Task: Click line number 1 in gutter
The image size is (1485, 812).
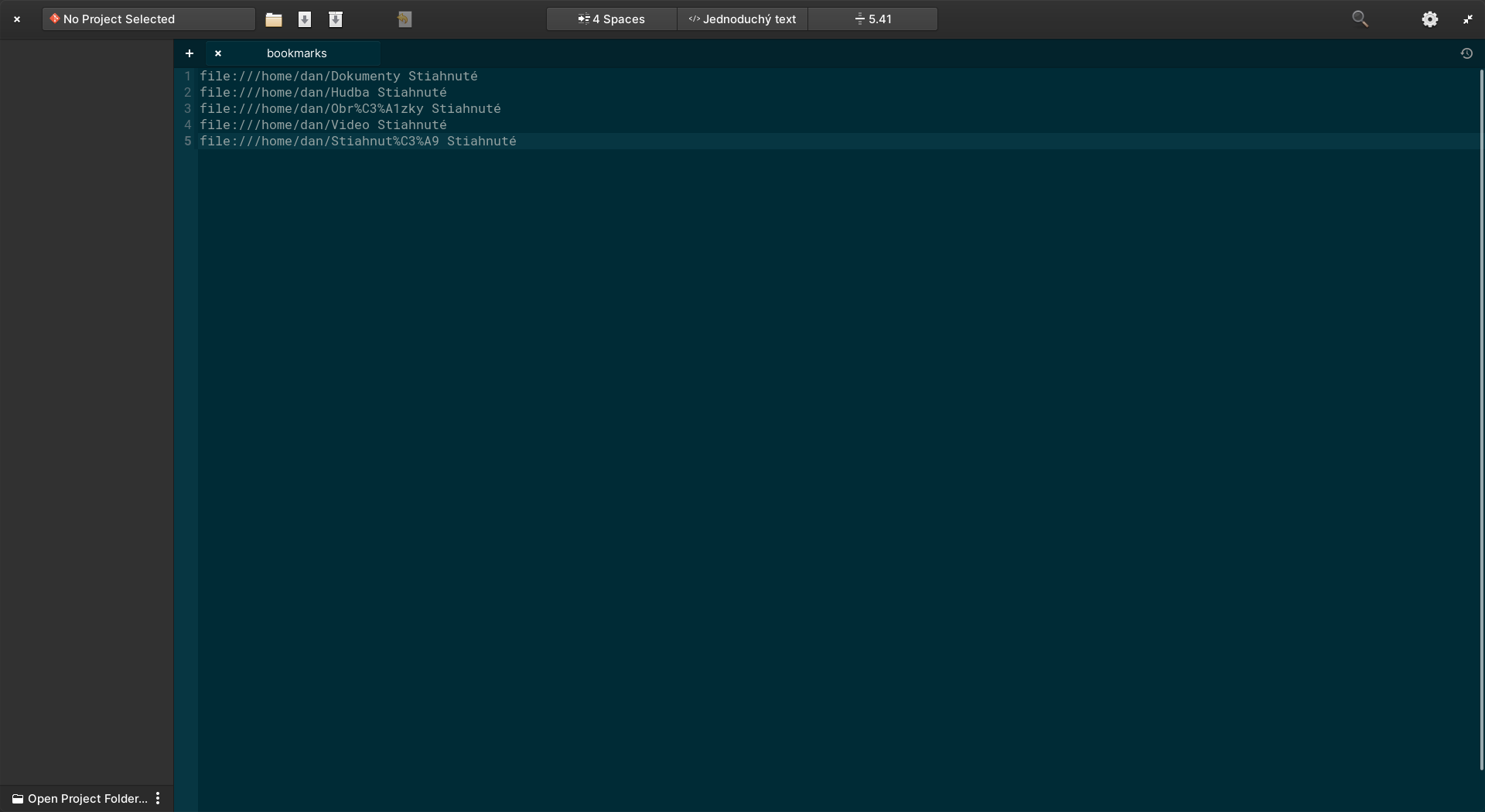Action: click(187, 76)
